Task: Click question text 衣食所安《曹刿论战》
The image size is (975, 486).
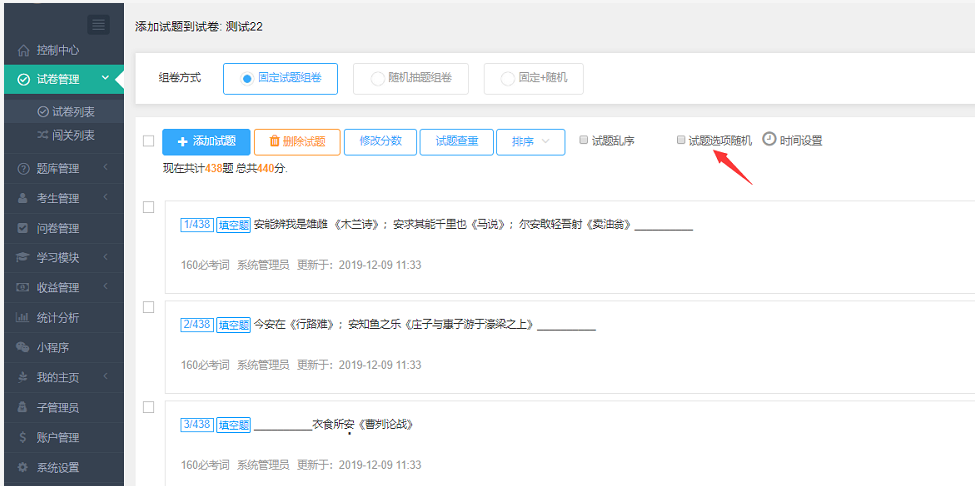Action: pyautogui.click(x=362, y=424)
